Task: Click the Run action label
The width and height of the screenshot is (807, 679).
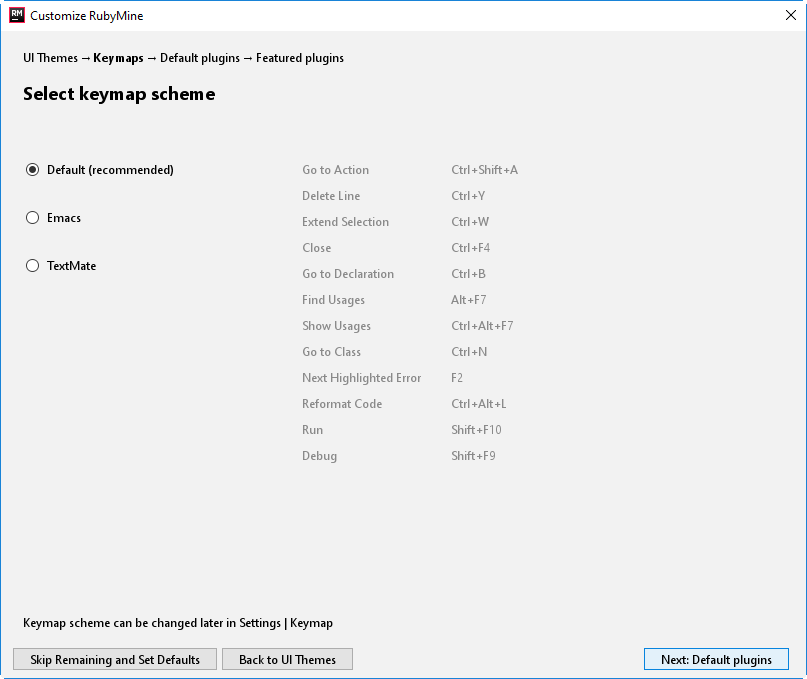Action: [312, 430]
